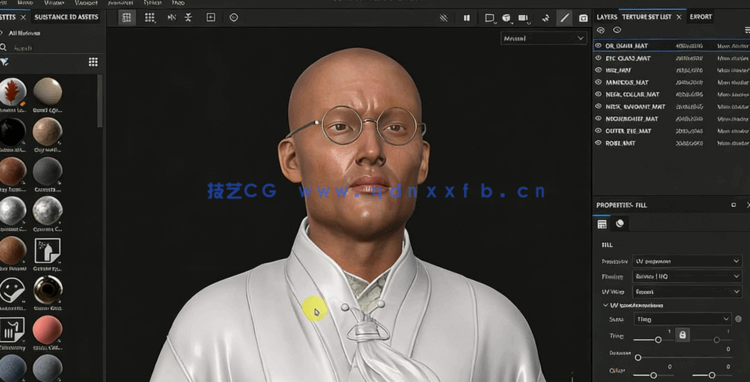Select the beige smooth sphere material
Screen dimensions: 750x382
click(47, 91)
